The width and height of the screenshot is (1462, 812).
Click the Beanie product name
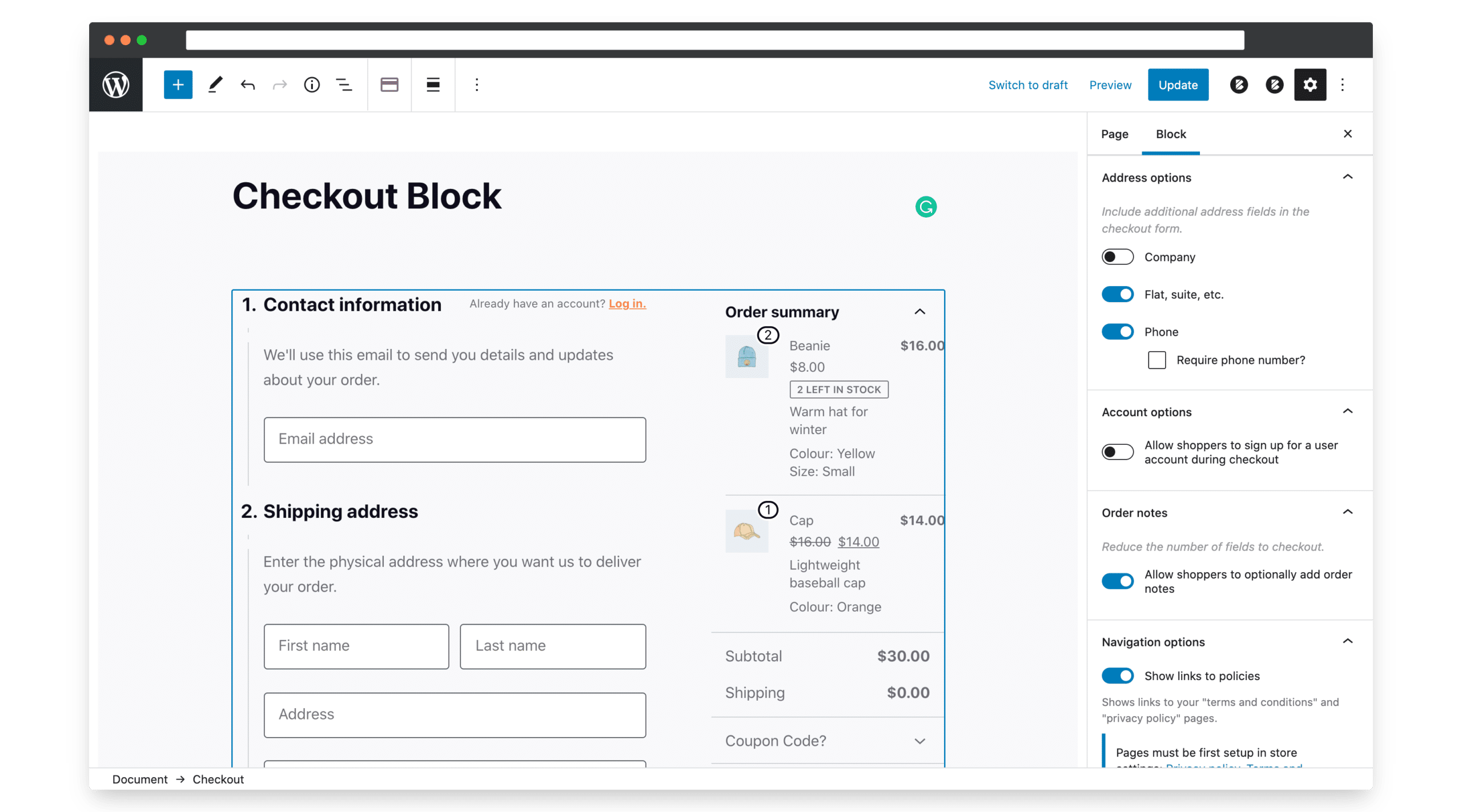pos(810,345)
